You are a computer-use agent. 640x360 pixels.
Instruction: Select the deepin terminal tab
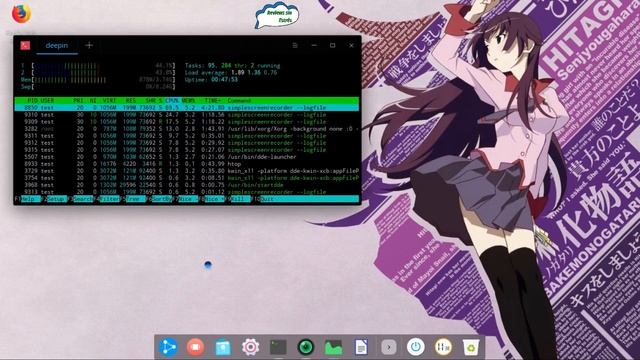(x=57, y=46)
